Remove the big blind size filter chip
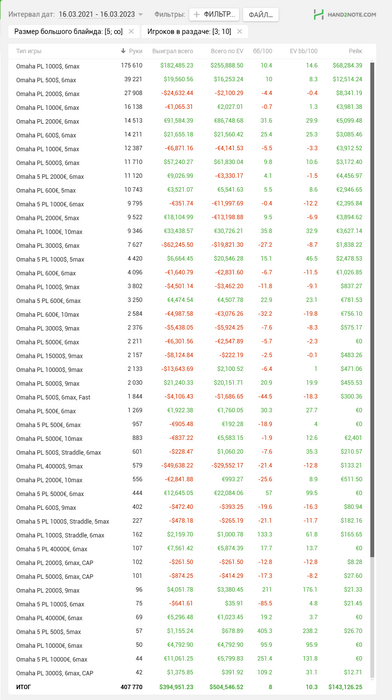The height and width of the screenshot is (700, 392). pyautogui.click(x=130, y=31)
